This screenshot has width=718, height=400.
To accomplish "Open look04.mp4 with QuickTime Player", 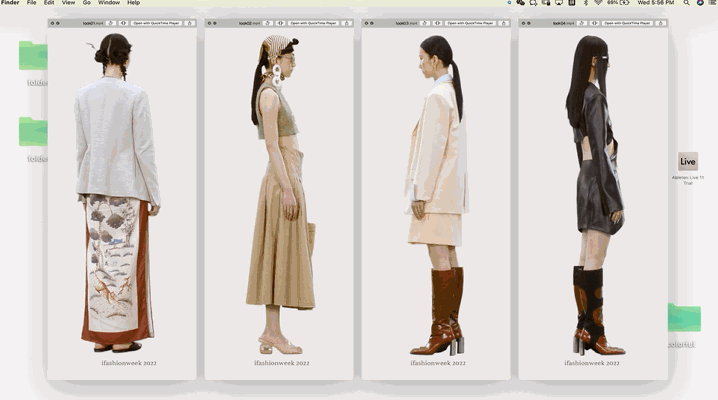I will click(x=628, y=23).
